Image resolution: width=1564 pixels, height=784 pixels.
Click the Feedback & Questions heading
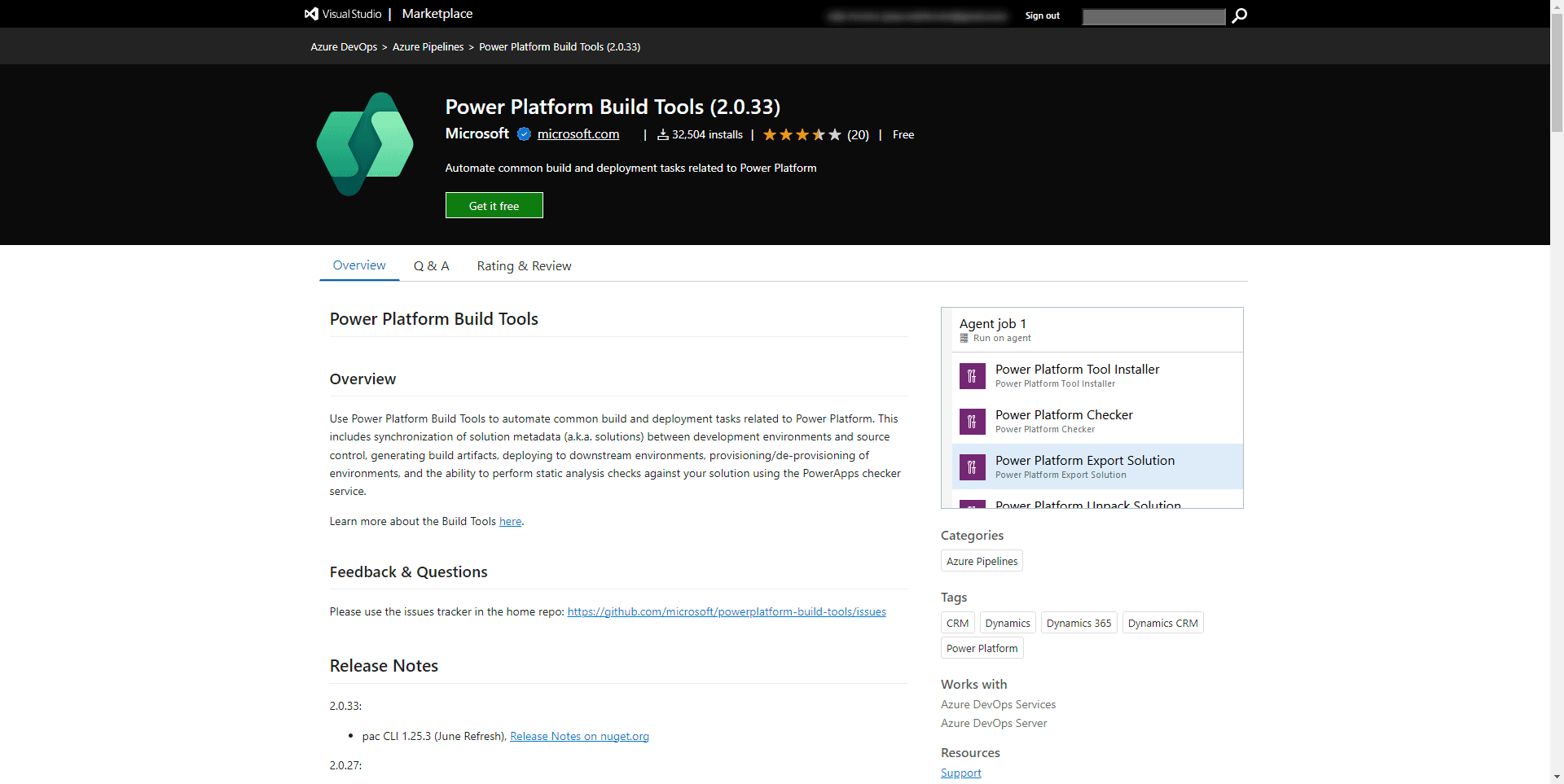pos(408,572)
